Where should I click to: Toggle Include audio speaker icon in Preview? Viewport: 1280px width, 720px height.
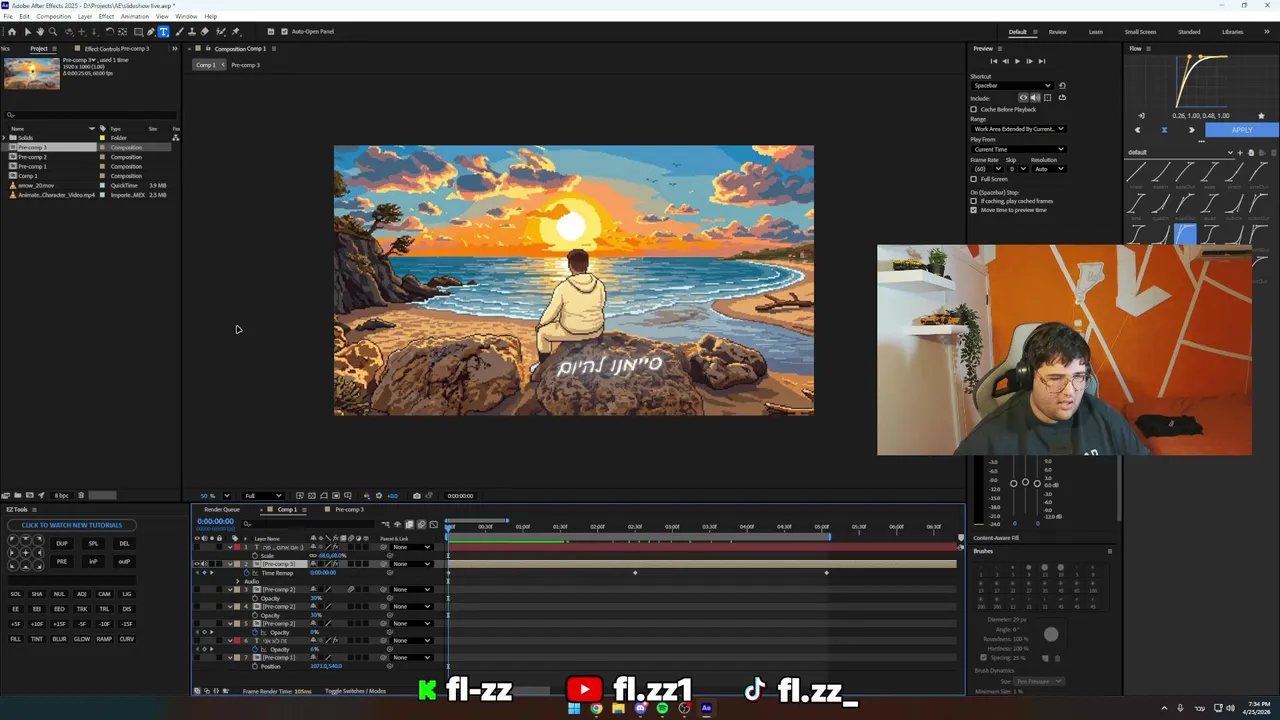pyautogui.click(x=1035, y=98)
